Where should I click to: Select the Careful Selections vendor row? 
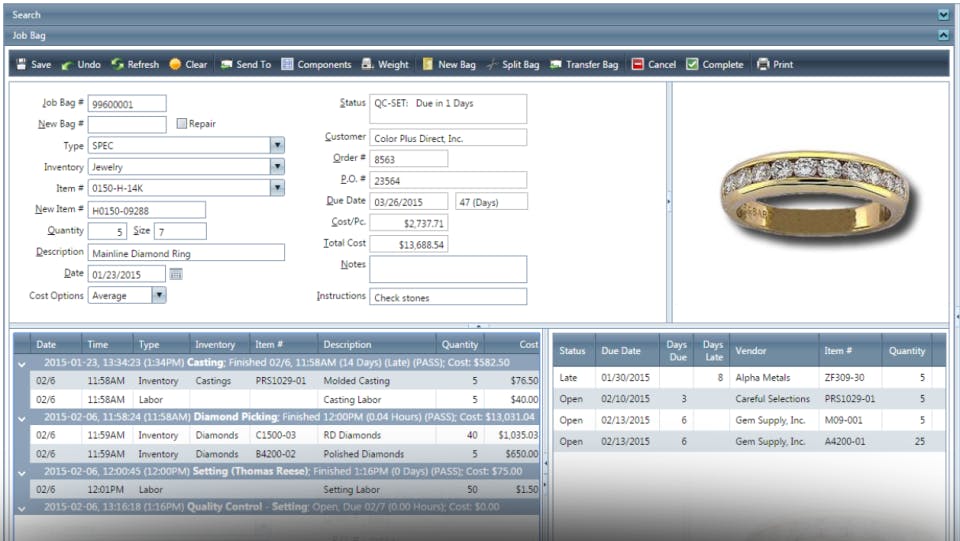click(749, 398)
